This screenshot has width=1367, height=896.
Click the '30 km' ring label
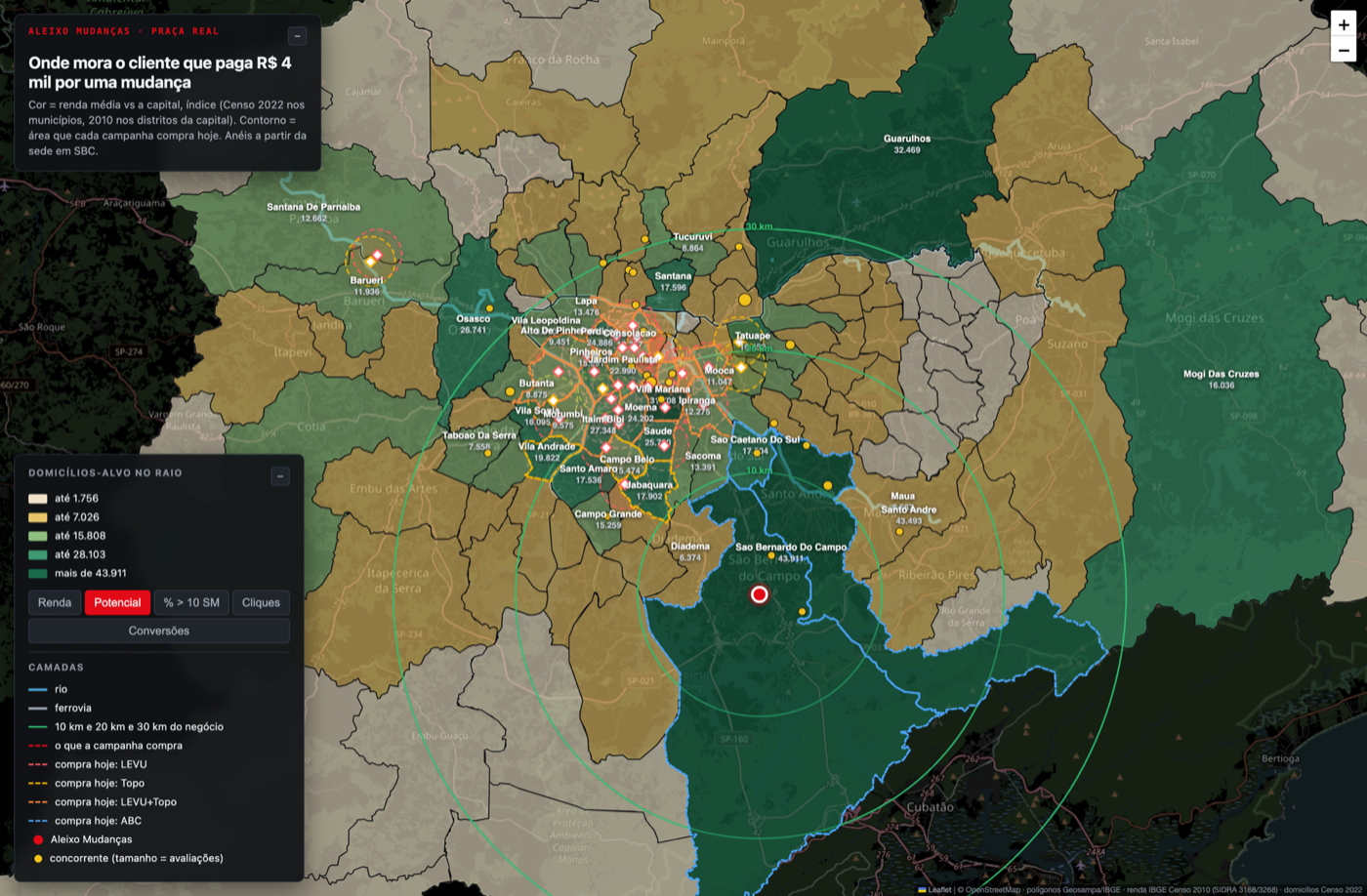[759, 226]
